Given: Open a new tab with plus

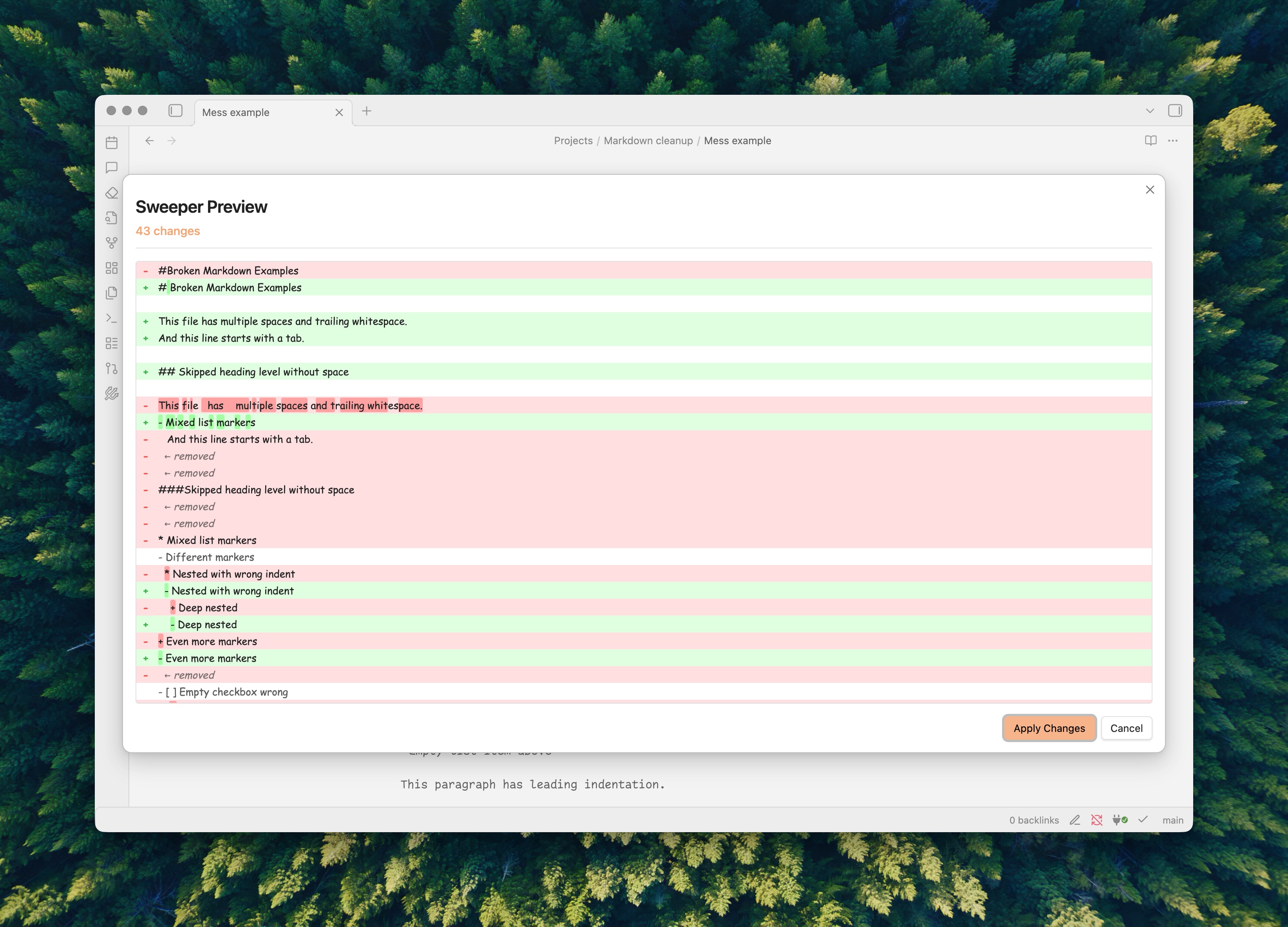Looking at the screenshot, I should point(366,111).
